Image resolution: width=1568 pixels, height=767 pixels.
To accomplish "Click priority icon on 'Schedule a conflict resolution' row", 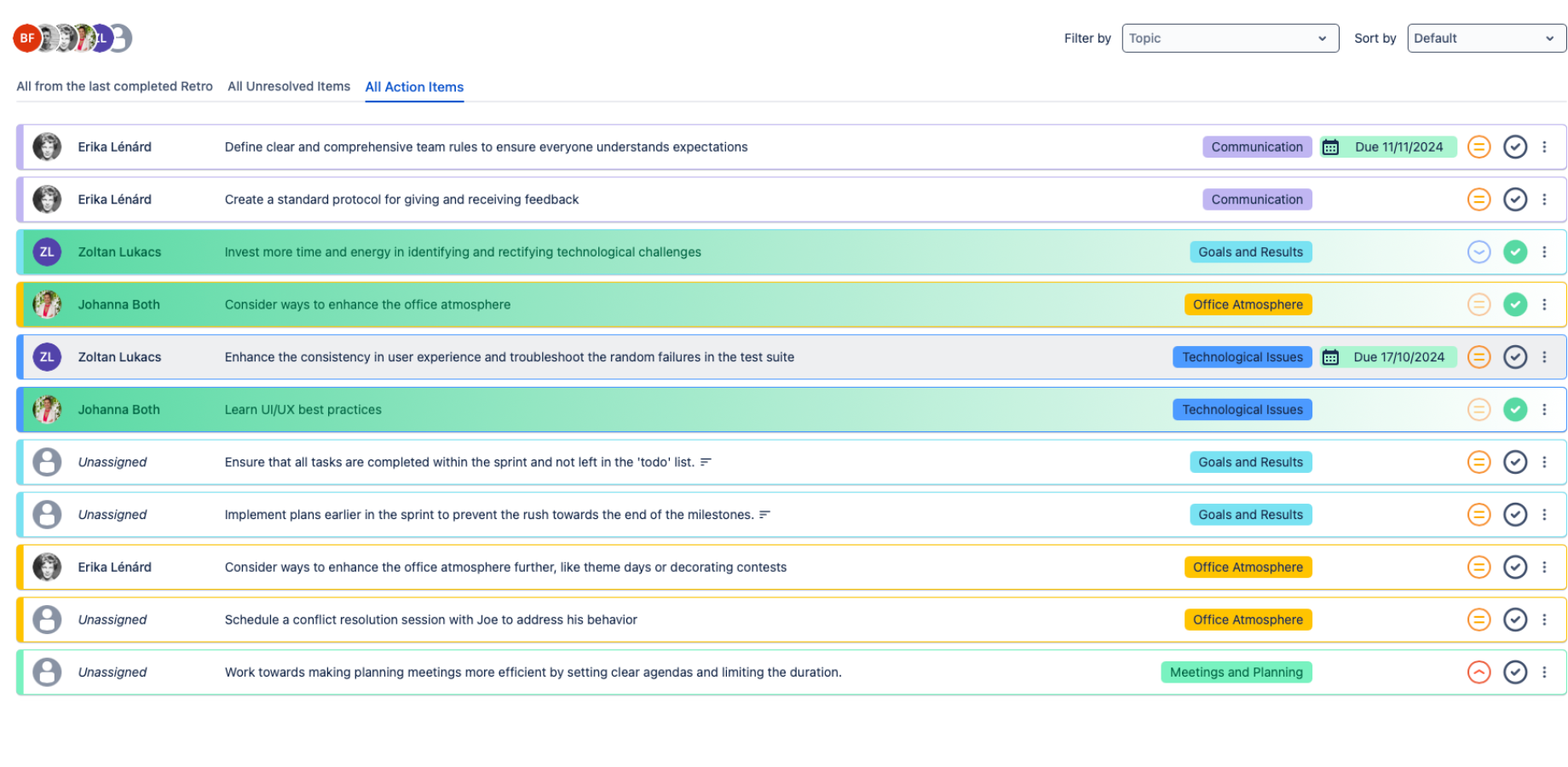I will [1479, 620].
